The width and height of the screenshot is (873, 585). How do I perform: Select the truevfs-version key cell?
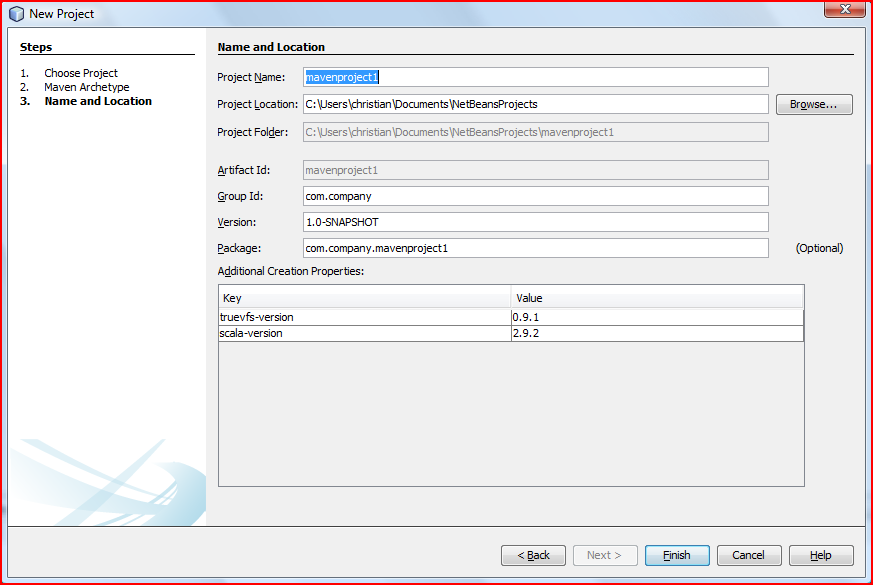tap(364, 317)
